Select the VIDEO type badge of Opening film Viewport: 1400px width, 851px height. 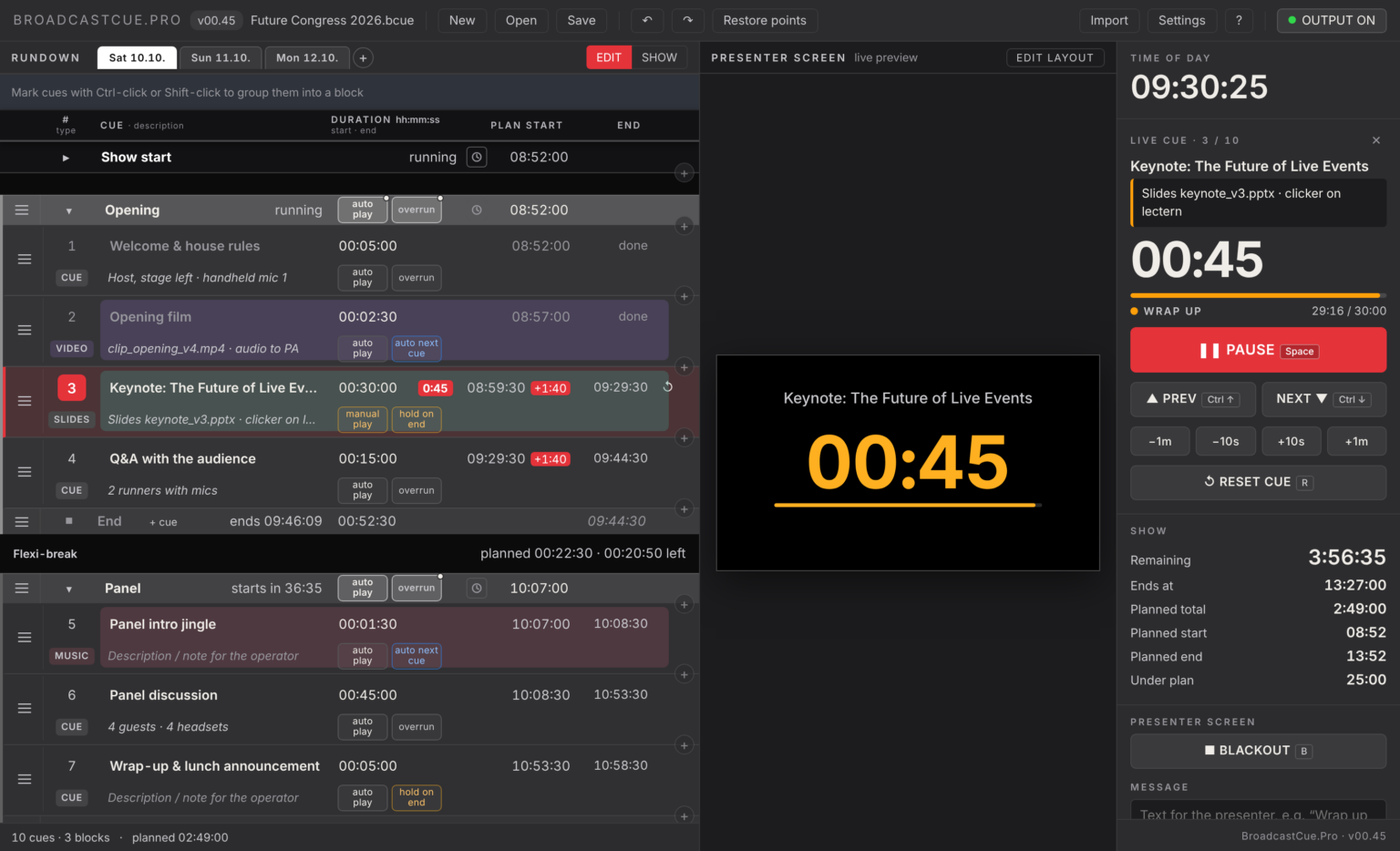[72, 349]
